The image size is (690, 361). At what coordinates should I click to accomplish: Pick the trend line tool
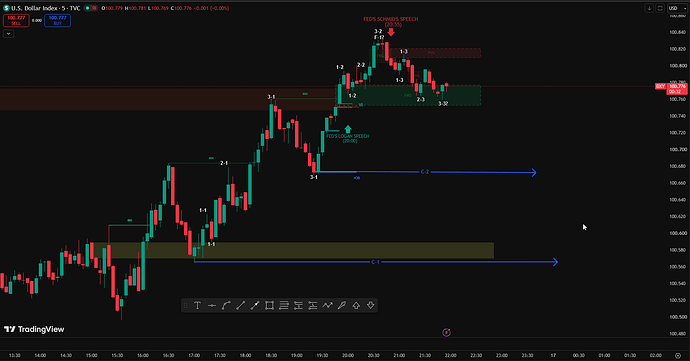[240, 305]
